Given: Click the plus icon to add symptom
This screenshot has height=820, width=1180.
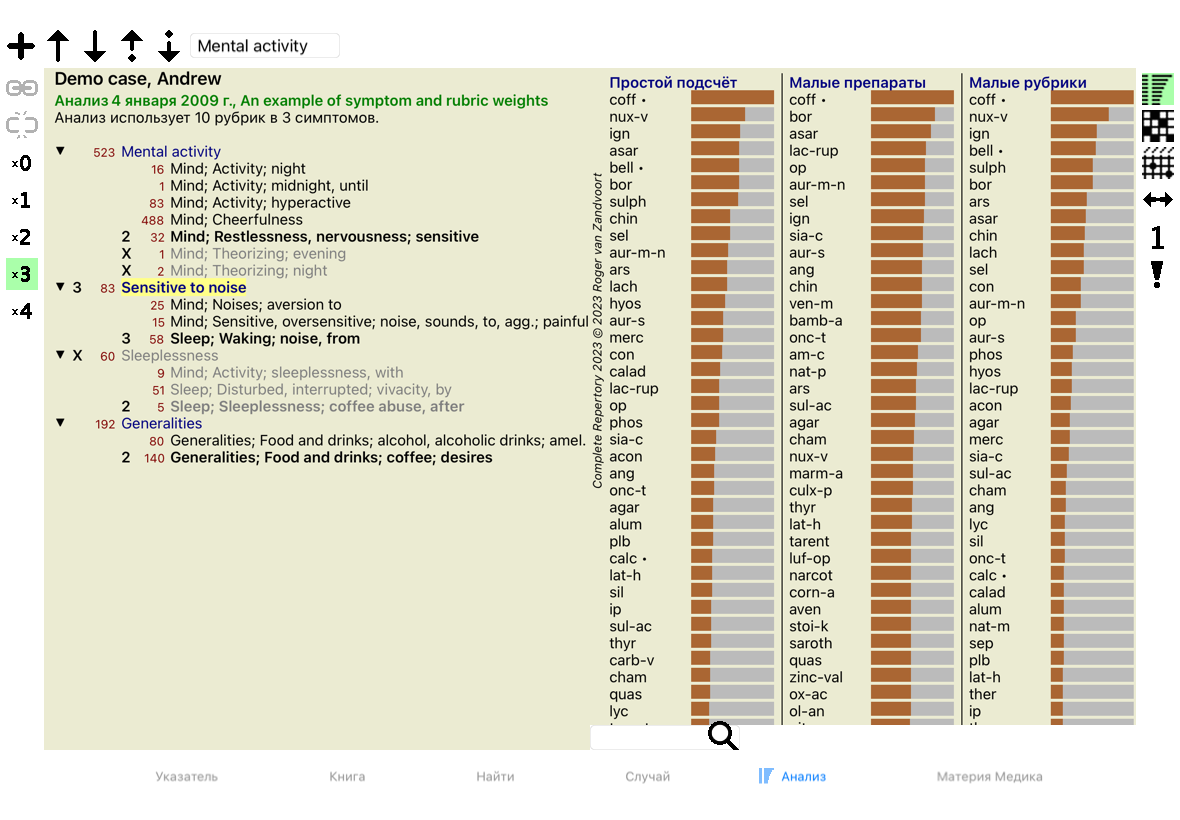Looking at the screenshot, I should click(x=21, y=46).
